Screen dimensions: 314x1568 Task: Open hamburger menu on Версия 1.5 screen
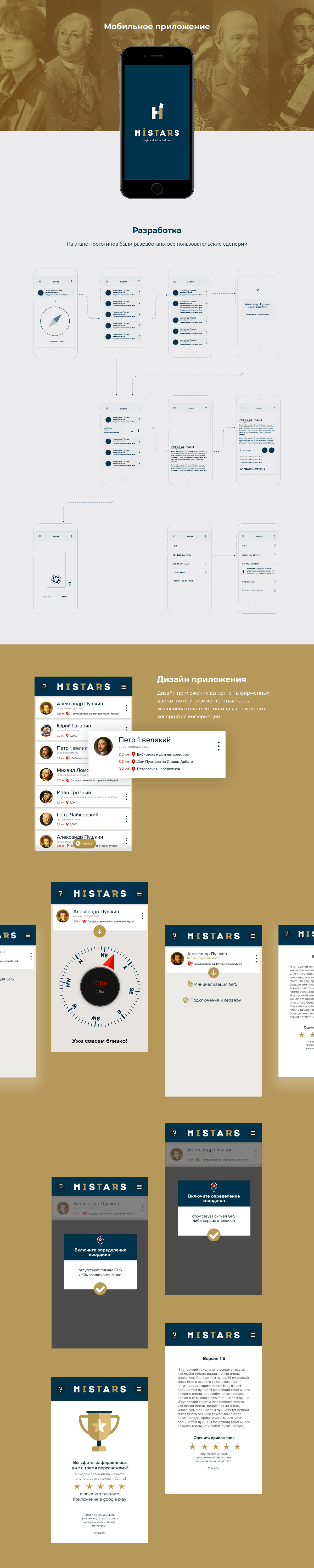pos(253,1335)
